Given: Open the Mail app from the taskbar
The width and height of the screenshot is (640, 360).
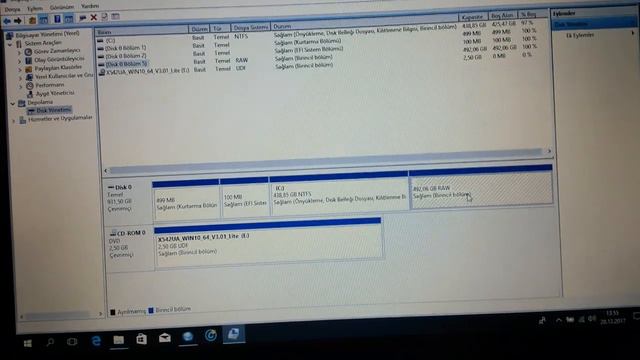Looking at the screenshot, I should (165, 338).
